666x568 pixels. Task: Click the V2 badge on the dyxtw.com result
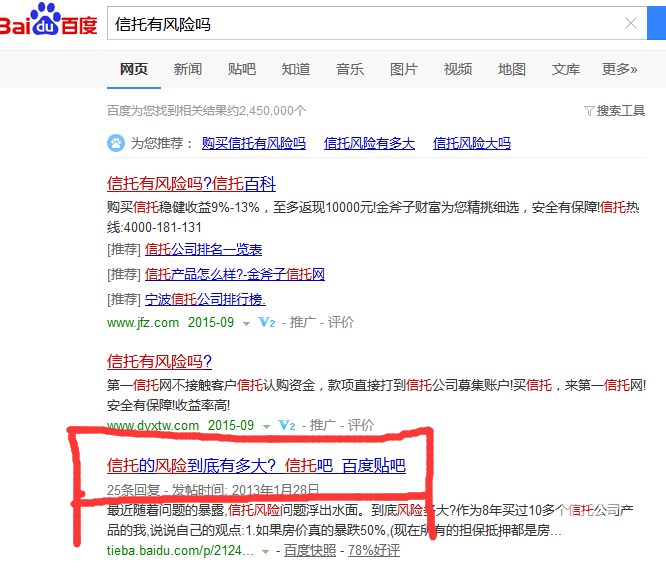coord(287,425)
